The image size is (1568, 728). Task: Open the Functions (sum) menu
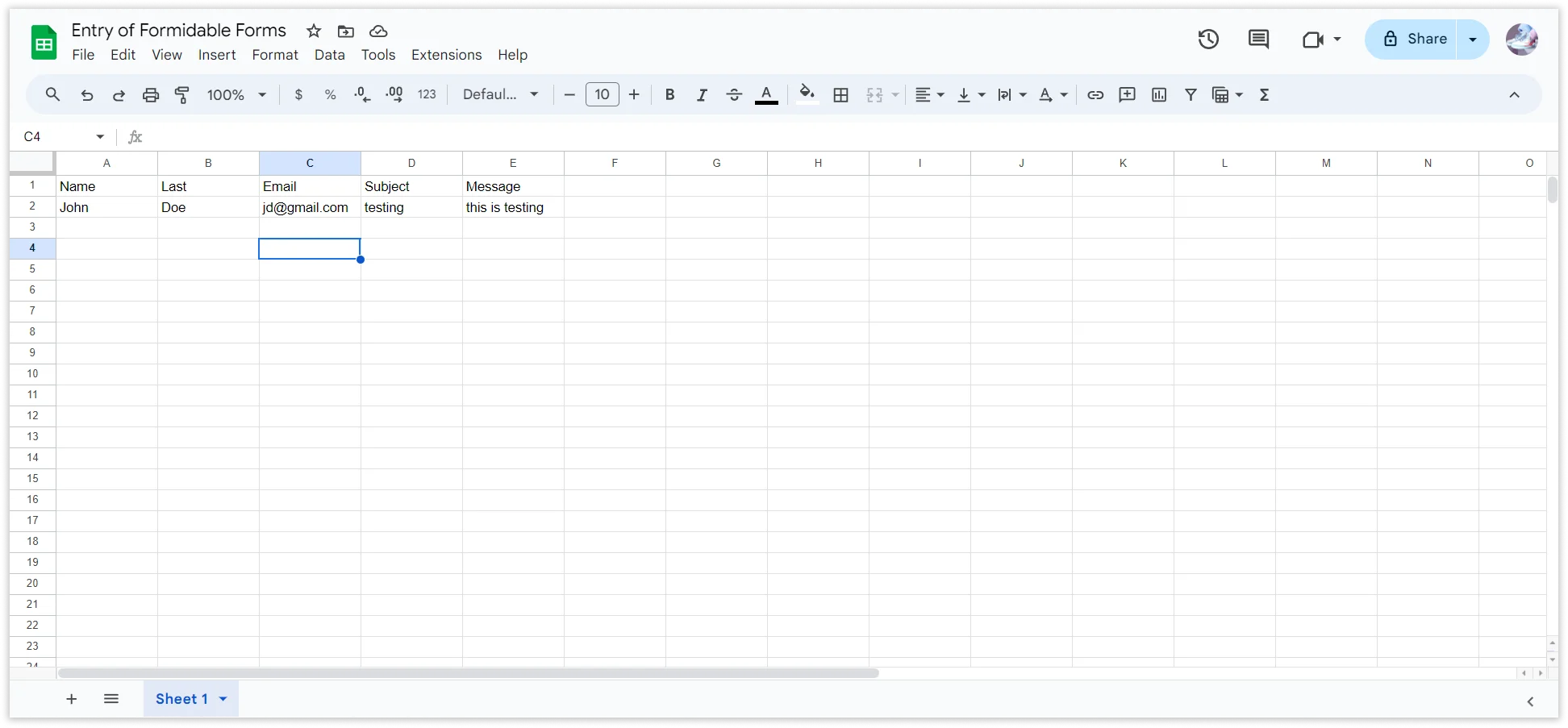click(1264, 94)
